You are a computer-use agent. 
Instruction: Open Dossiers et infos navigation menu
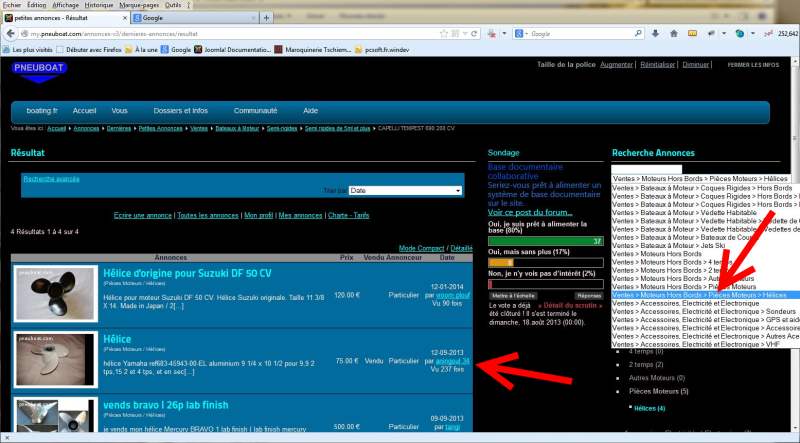(182, 110)
